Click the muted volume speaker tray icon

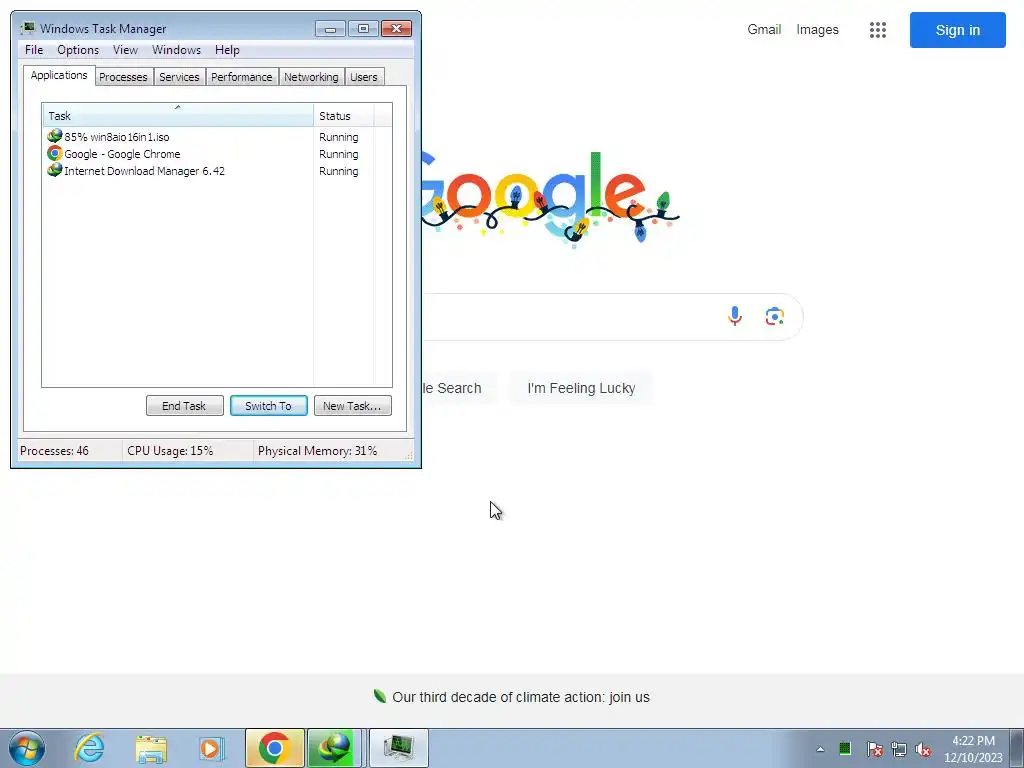[x=923, y=749]
